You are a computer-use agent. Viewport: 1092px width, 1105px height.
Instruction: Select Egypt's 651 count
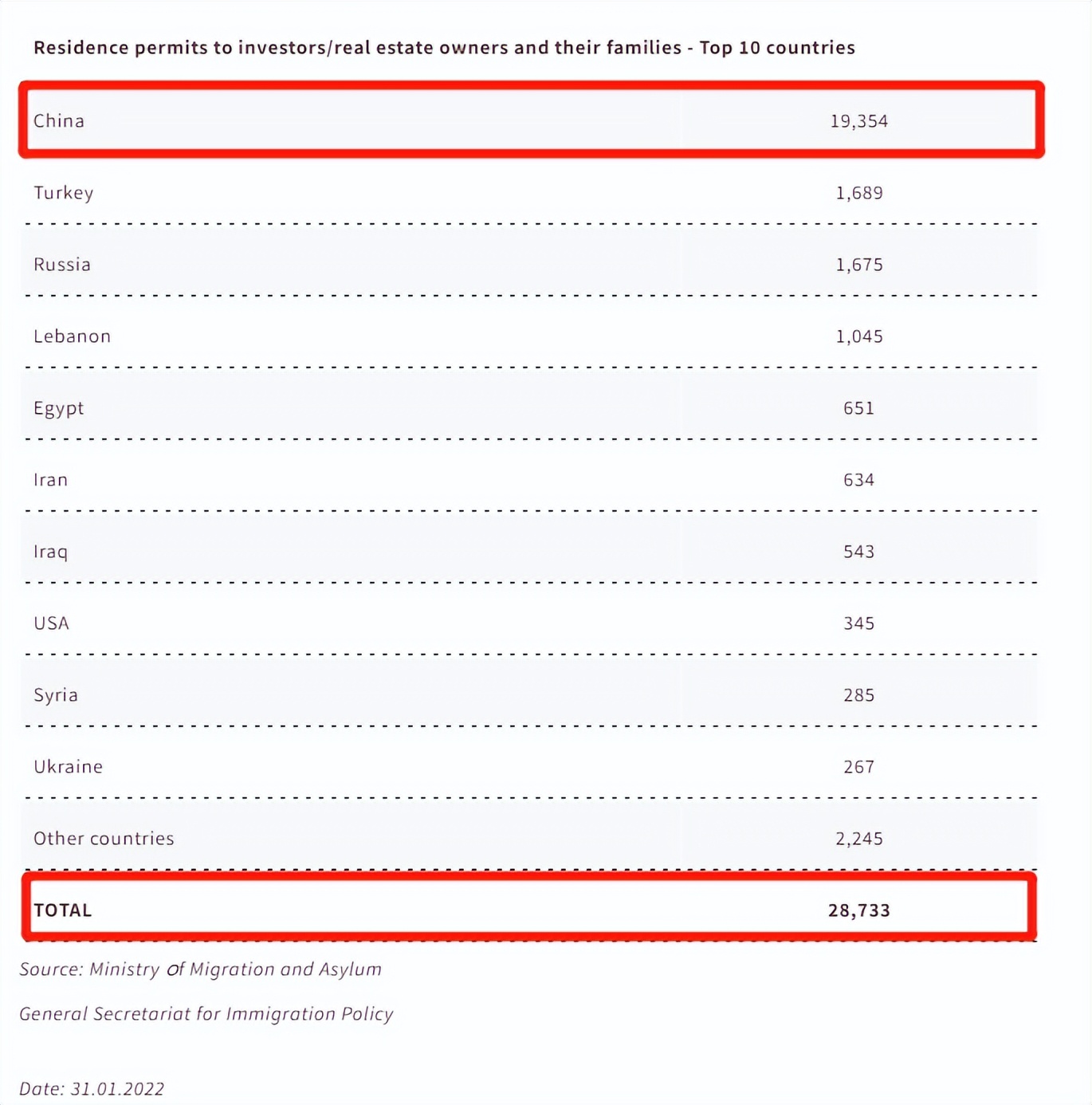[x=858, y=408]
